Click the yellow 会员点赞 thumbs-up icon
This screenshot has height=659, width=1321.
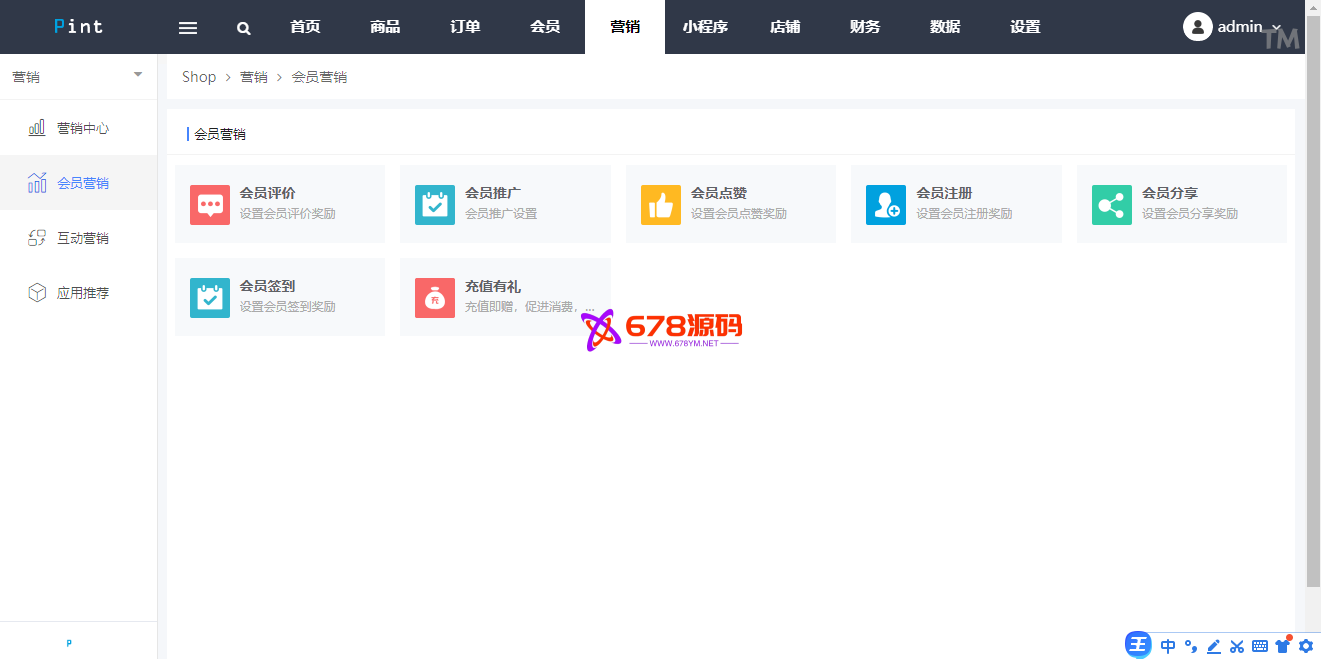coord(660,205)
